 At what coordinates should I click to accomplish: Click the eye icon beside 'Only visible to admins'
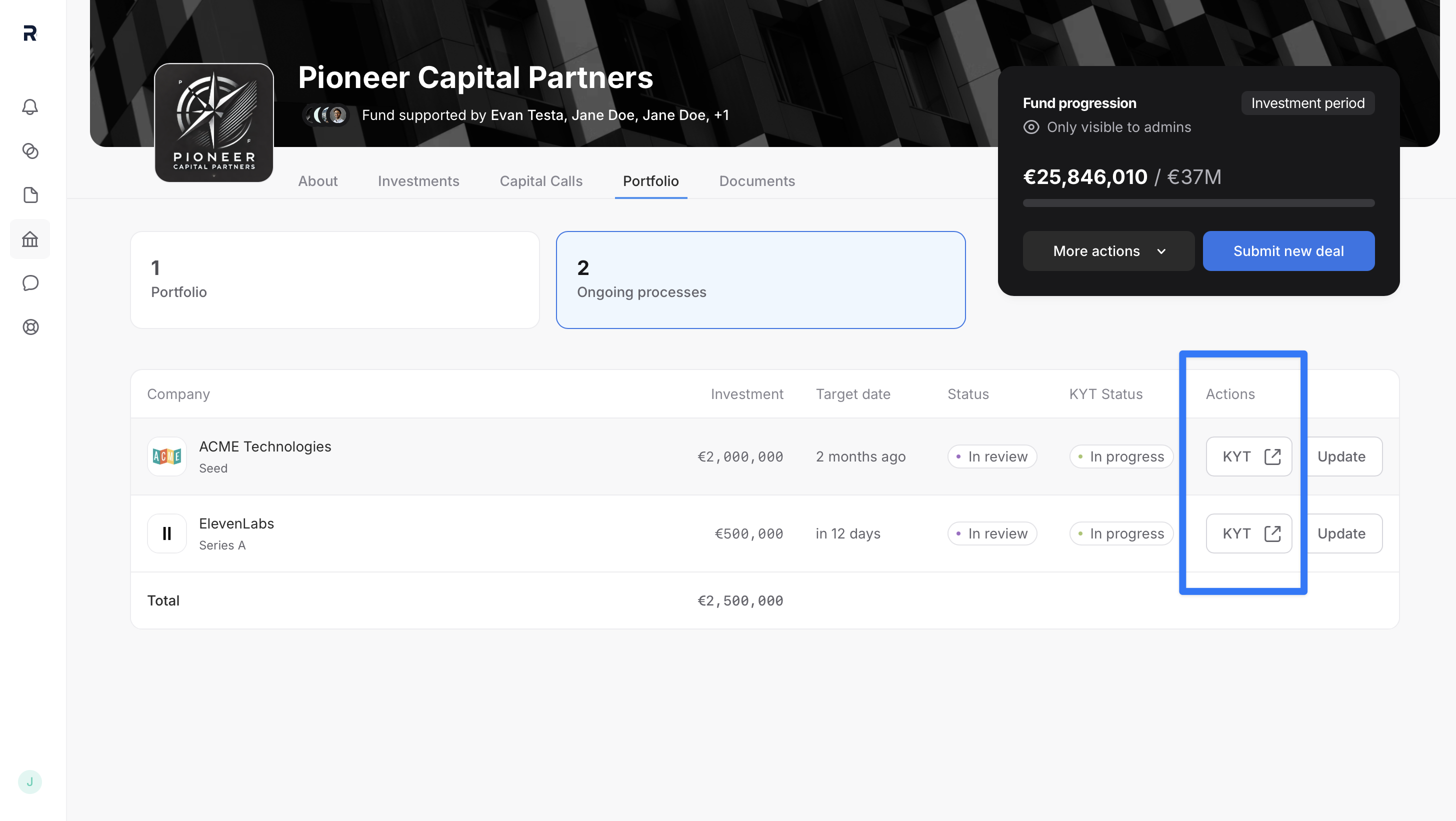(x=1031, y=127)
